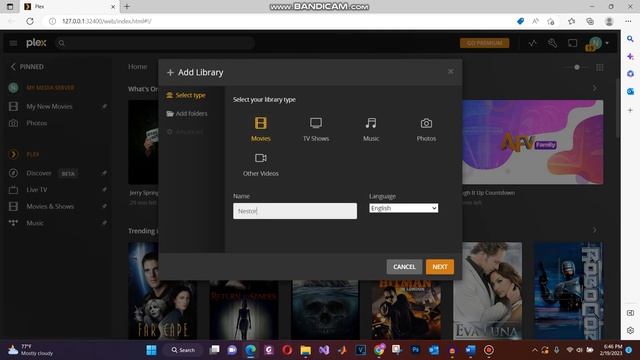The image size is (640, 360).
Task: Toggle pin next to Live TV
Action: [104, 189]
